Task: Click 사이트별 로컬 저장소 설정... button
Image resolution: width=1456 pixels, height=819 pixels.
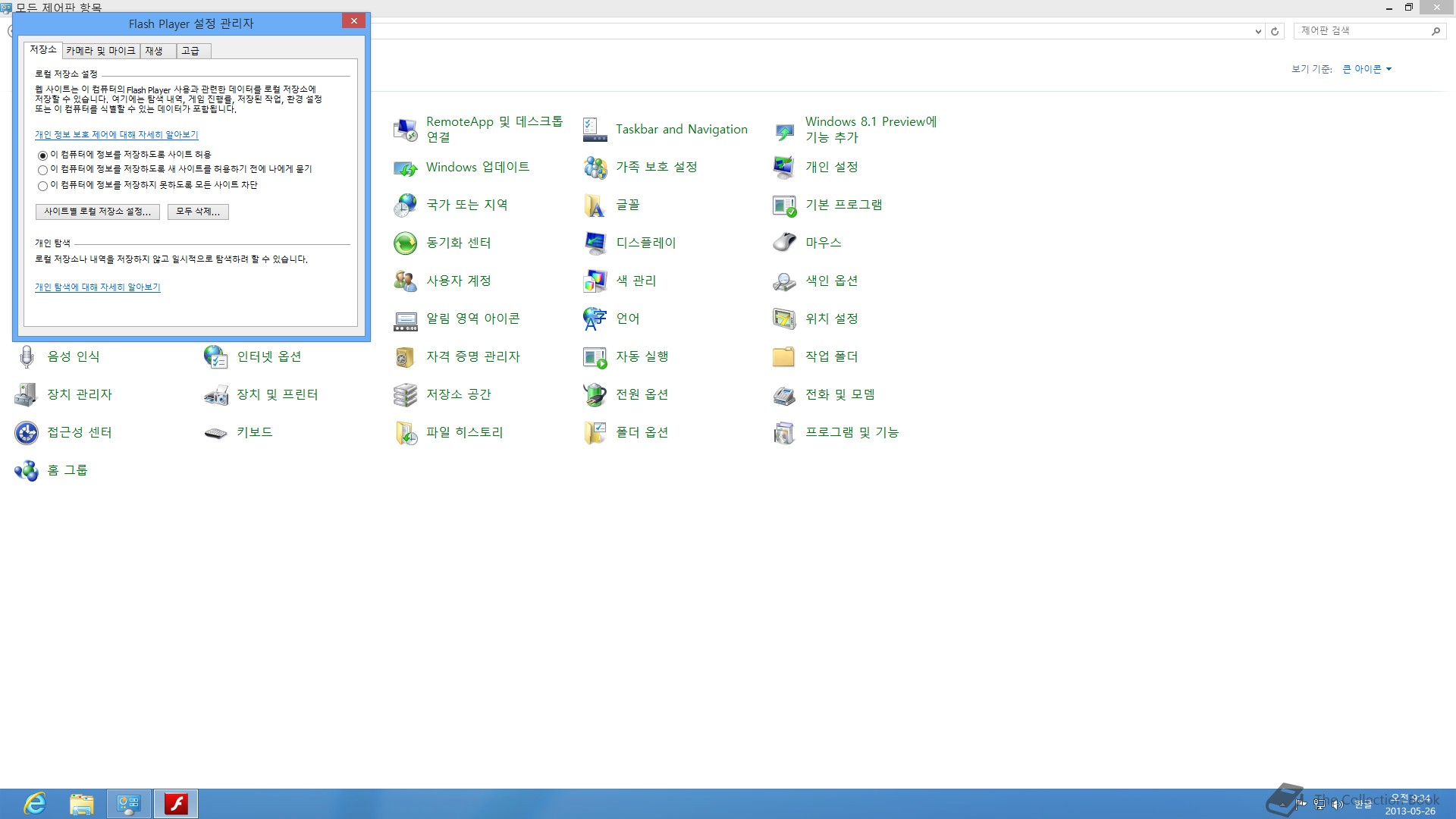Action: (98, 212)
